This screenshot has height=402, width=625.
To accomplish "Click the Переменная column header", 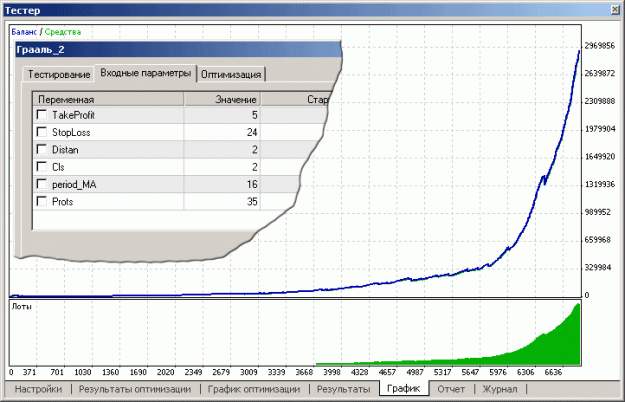I will 108,99.
